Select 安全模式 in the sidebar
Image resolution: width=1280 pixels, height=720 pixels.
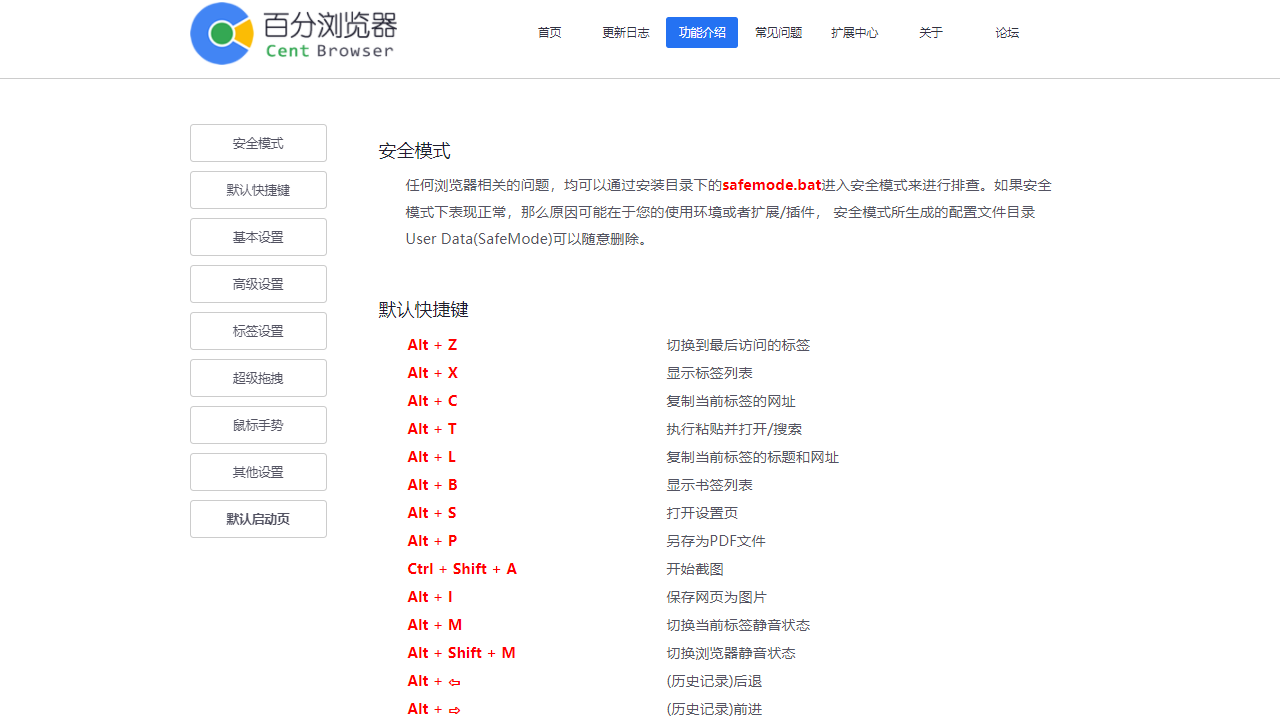258,142
